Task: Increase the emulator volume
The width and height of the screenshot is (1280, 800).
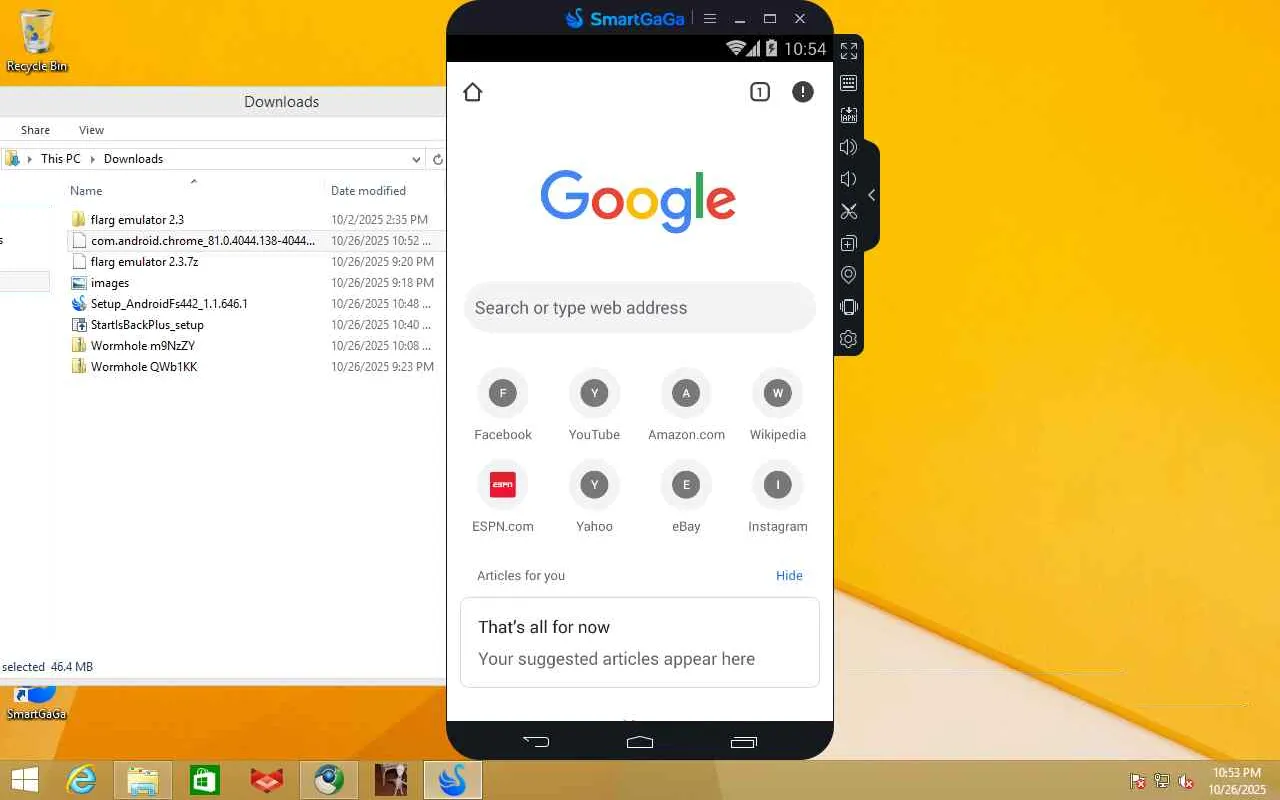Action: point(848,147)
